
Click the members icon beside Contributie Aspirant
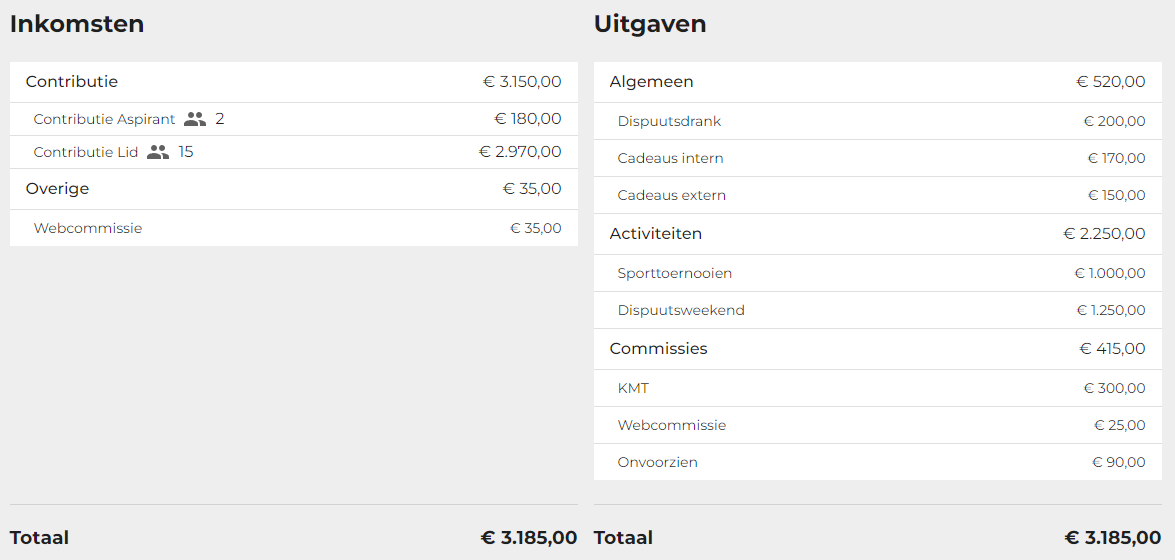[195, 119]
